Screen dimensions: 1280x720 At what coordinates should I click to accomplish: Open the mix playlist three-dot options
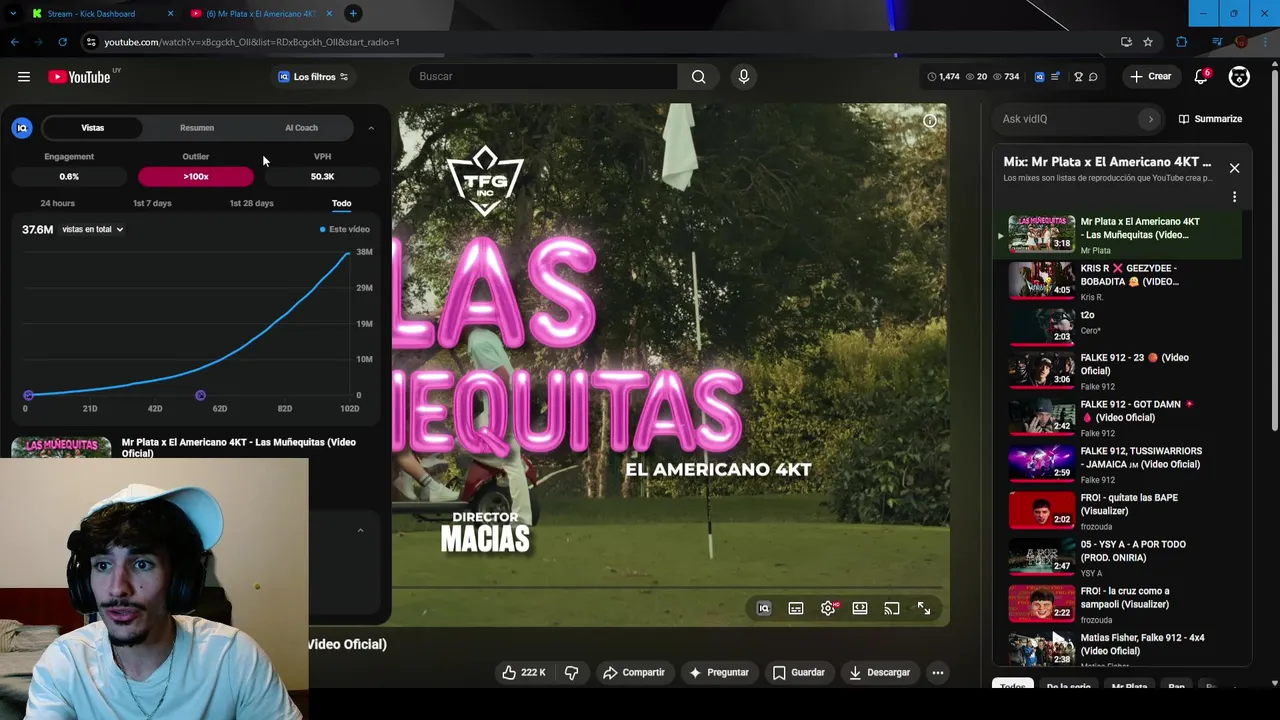coord(1234,197)
